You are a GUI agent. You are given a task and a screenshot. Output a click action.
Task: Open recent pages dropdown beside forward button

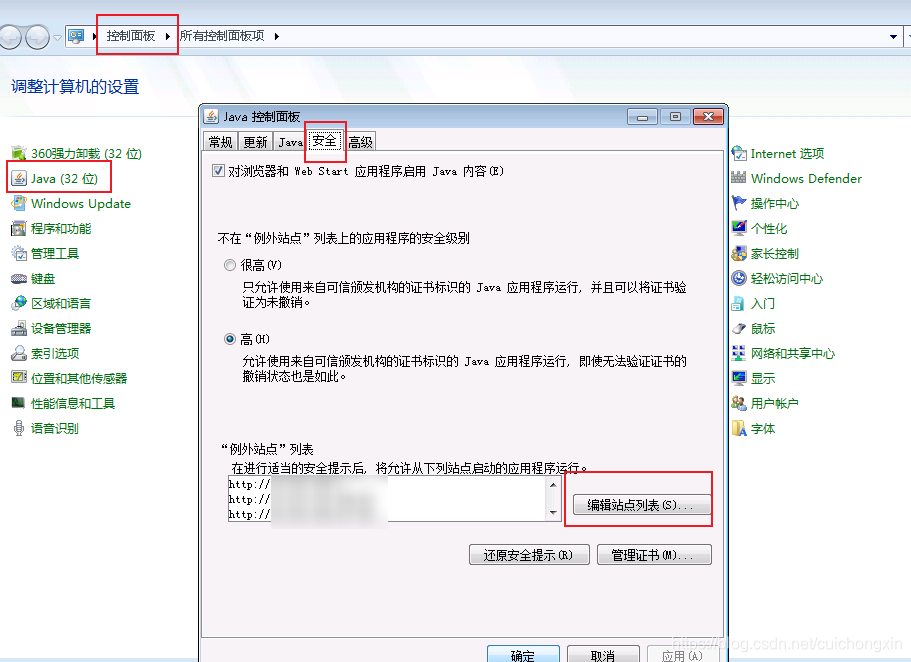(57, 37)
